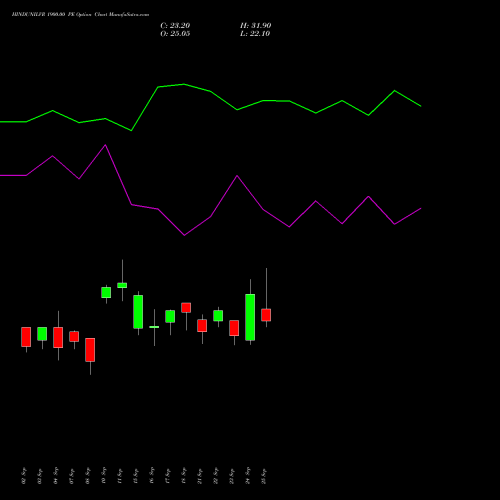Click the low value L: 22.10
Viewport: 500px width, 500px height.
pyautogui.click(x=255, y=34)
